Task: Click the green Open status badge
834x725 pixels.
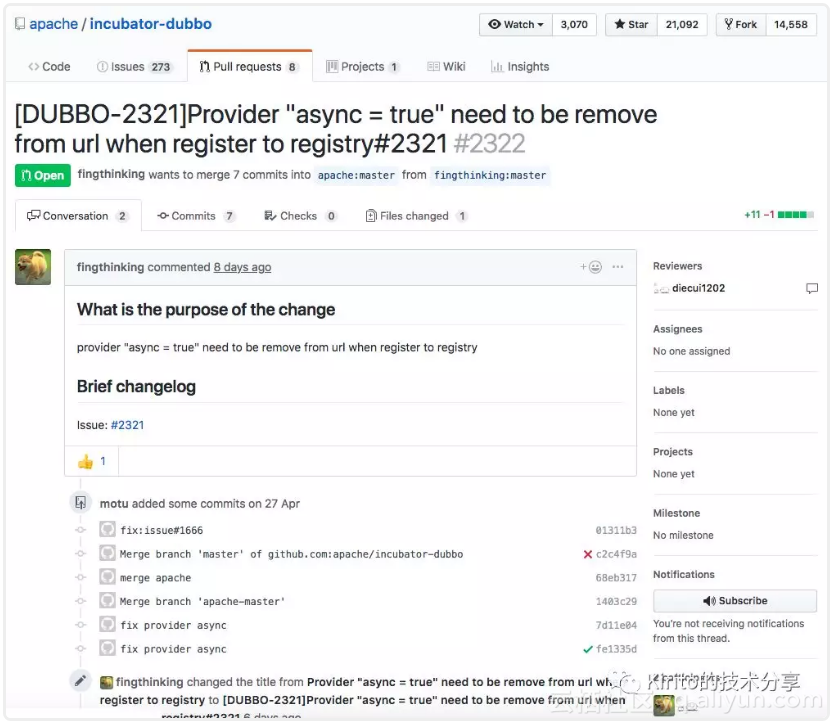Action: pos(43,176)
